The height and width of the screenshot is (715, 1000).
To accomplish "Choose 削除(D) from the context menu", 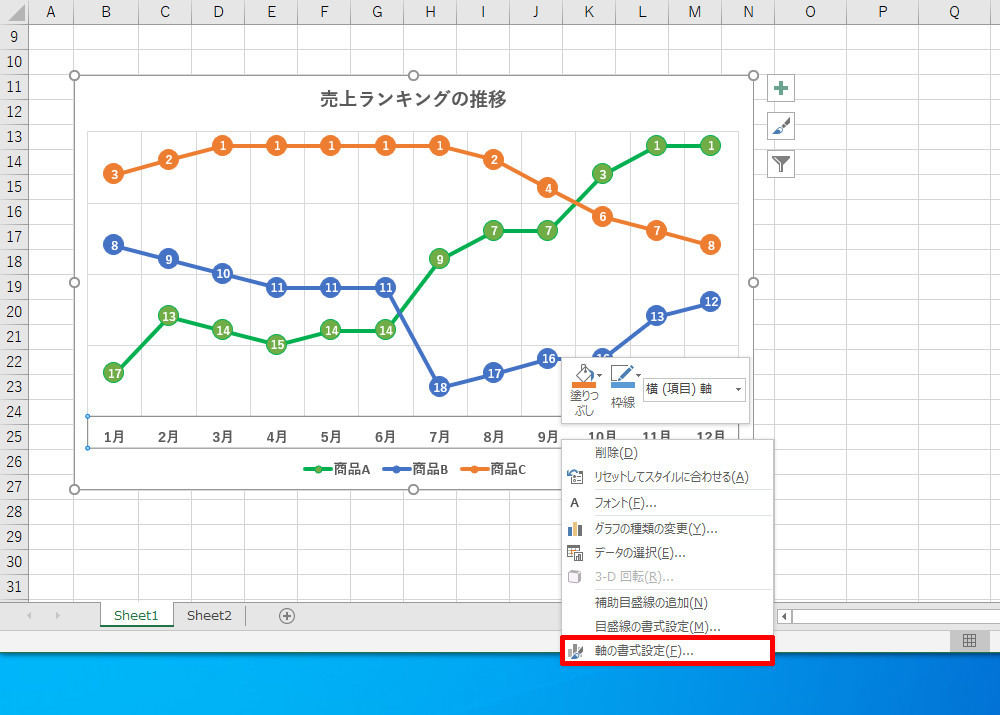I will (x=667, y=452).
